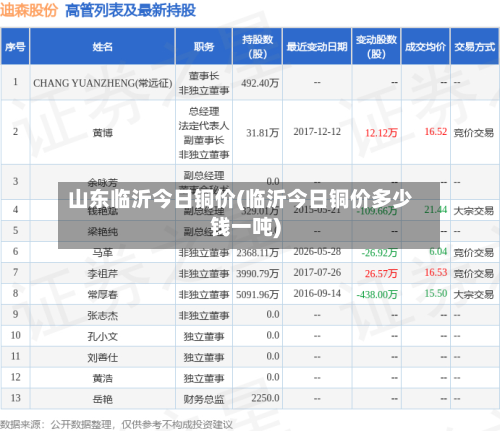500x431 pixels.
Task: Click the red 12.12万 change value
Action: pos(381,133)
